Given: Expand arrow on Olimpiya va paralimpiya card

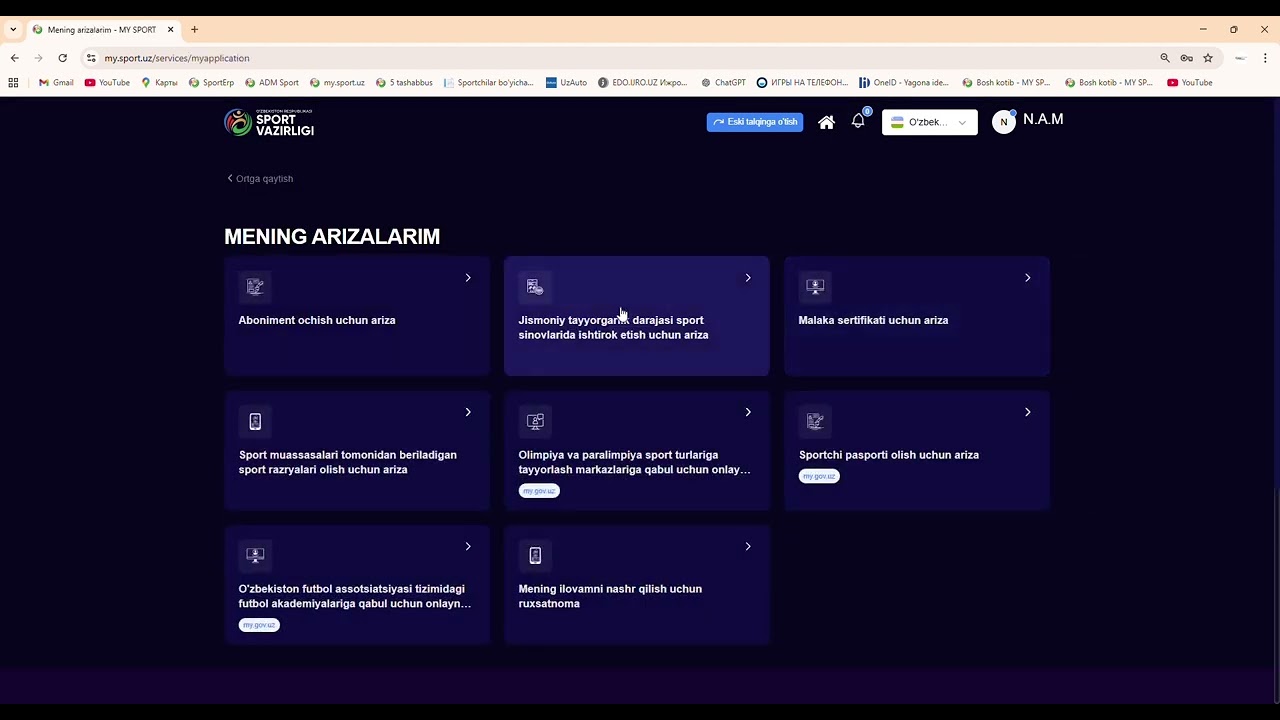Looking at the screenshot, I should pyautogui.click(x=748, y=412).
